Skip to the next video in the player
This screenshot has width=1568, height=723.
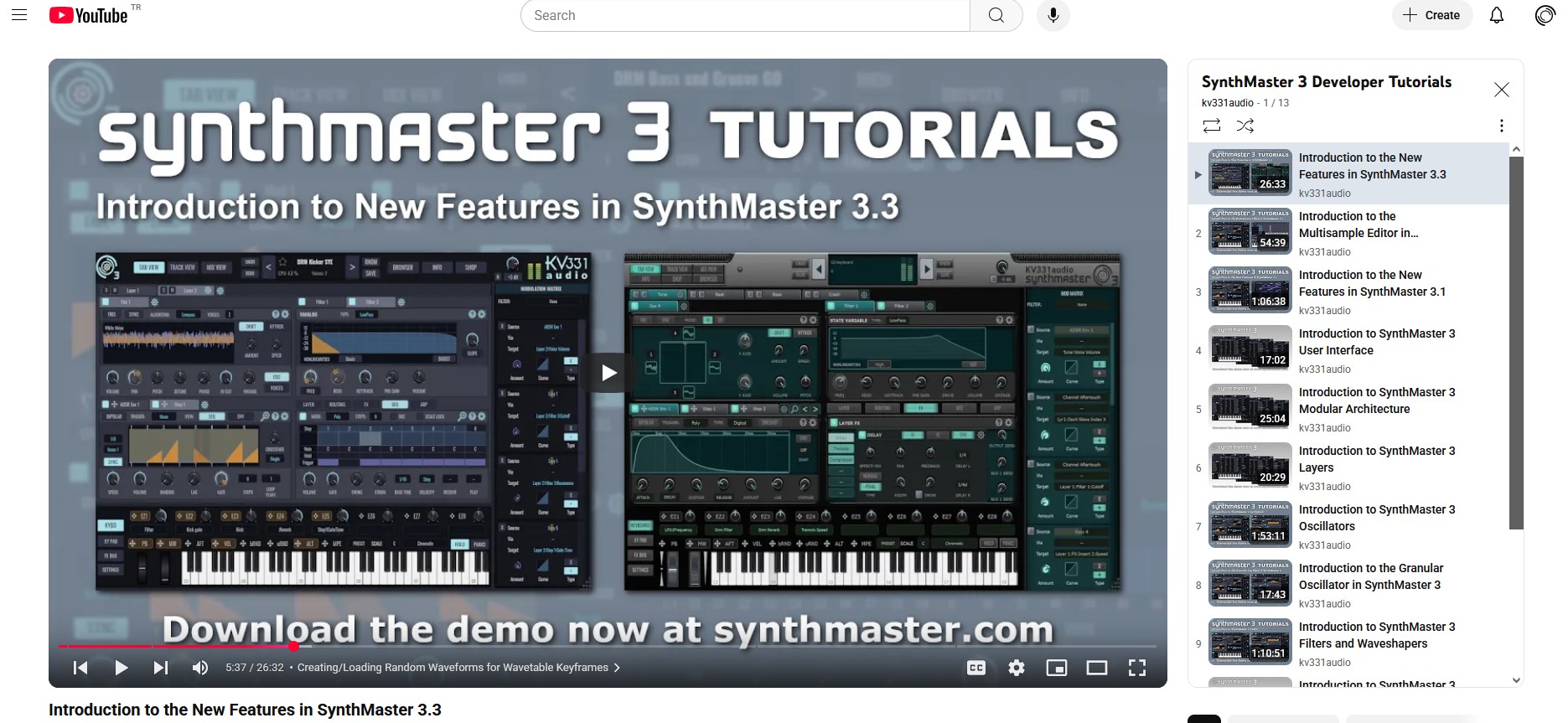pos(161,668)
